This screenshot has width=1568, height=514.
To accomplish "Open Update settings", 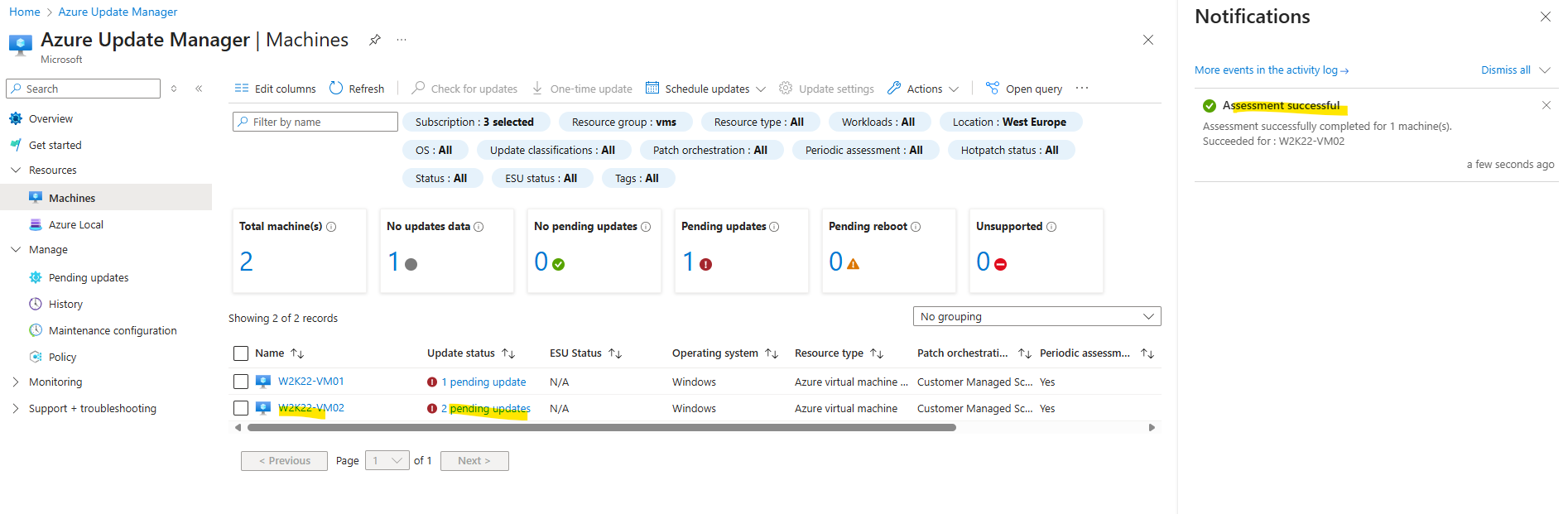I will click(x=826, y=89).
